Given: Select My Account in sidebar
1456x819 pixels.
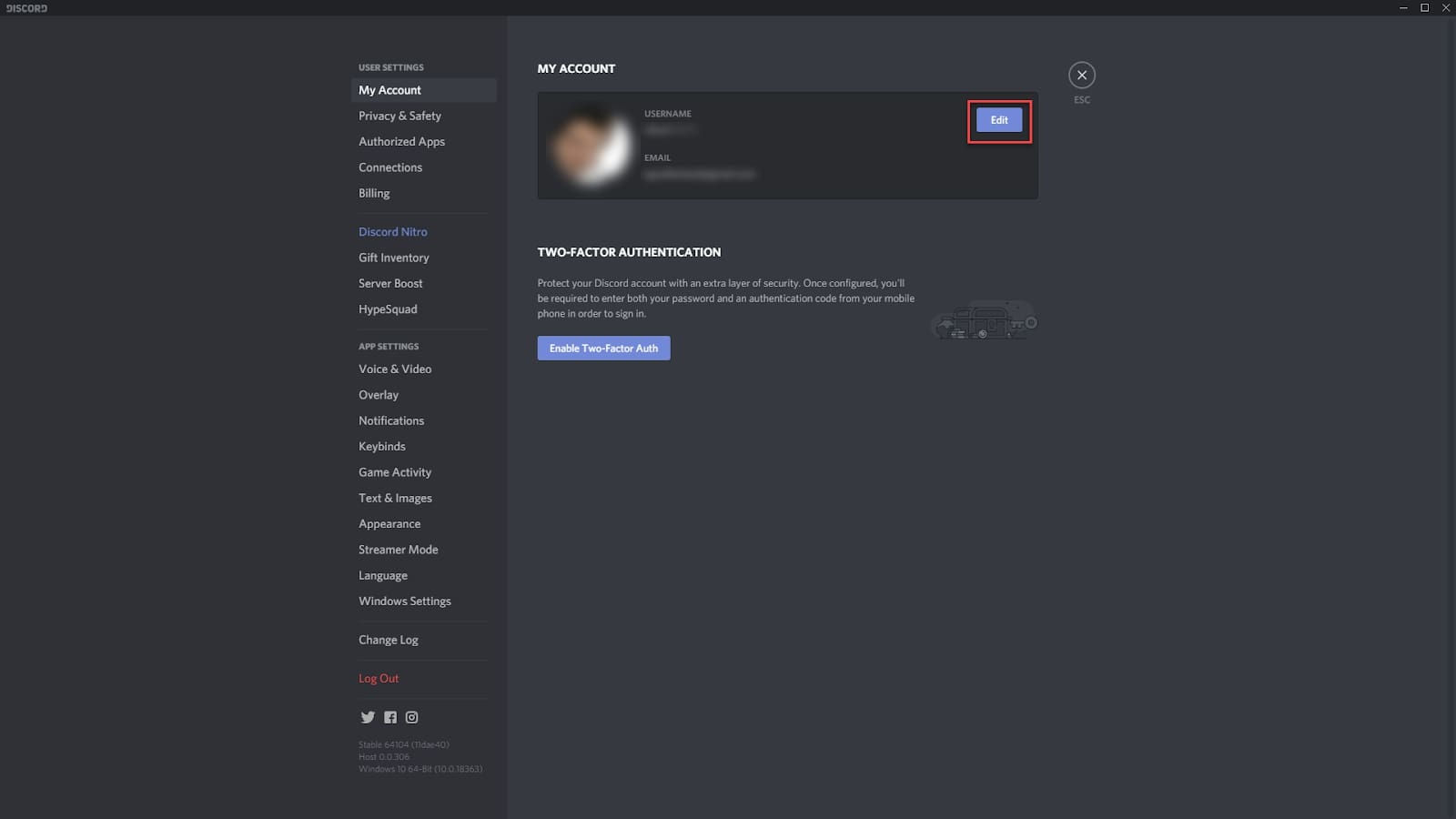Looking at the screenshot, I should [x=423, y=90].
